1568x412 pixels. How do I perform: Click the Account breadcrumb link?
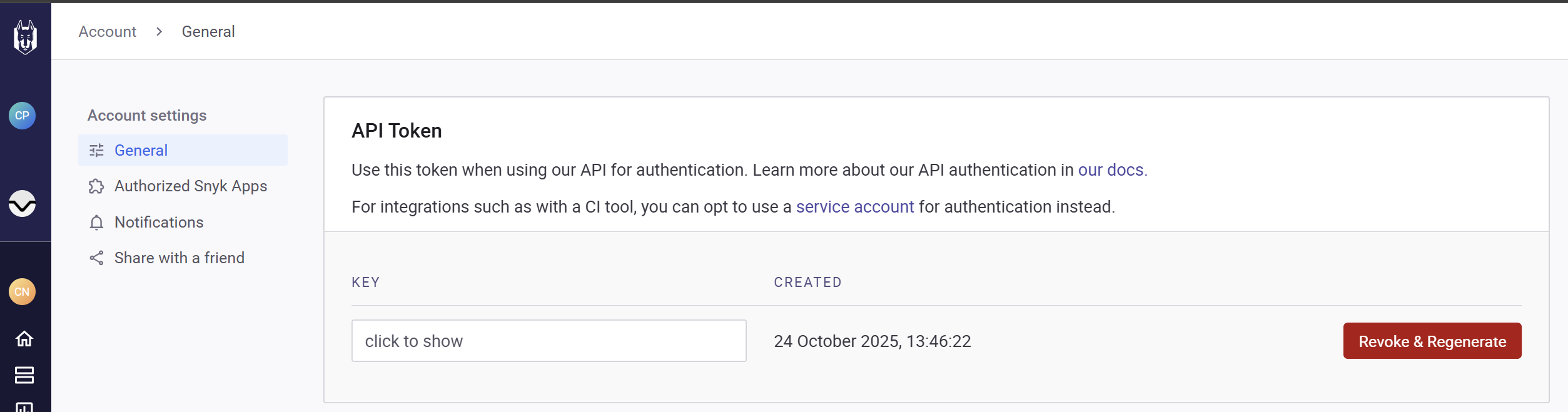(x=108, y=31)
